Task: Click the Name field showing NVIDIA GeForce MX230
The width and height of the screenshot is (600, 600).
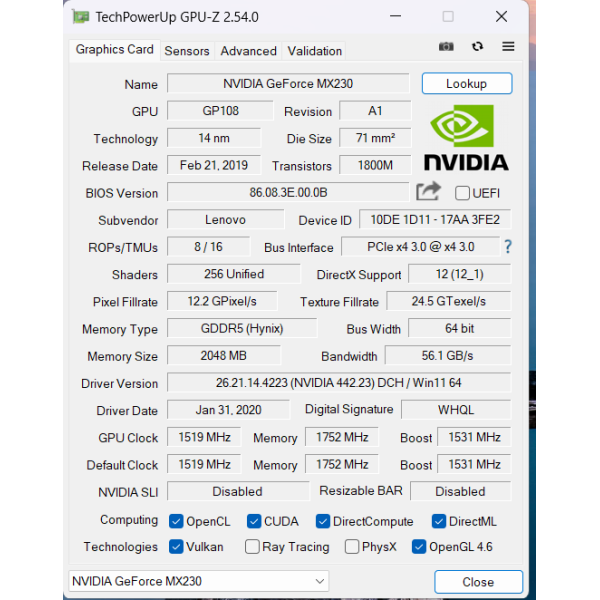Action: coord(288,83)
